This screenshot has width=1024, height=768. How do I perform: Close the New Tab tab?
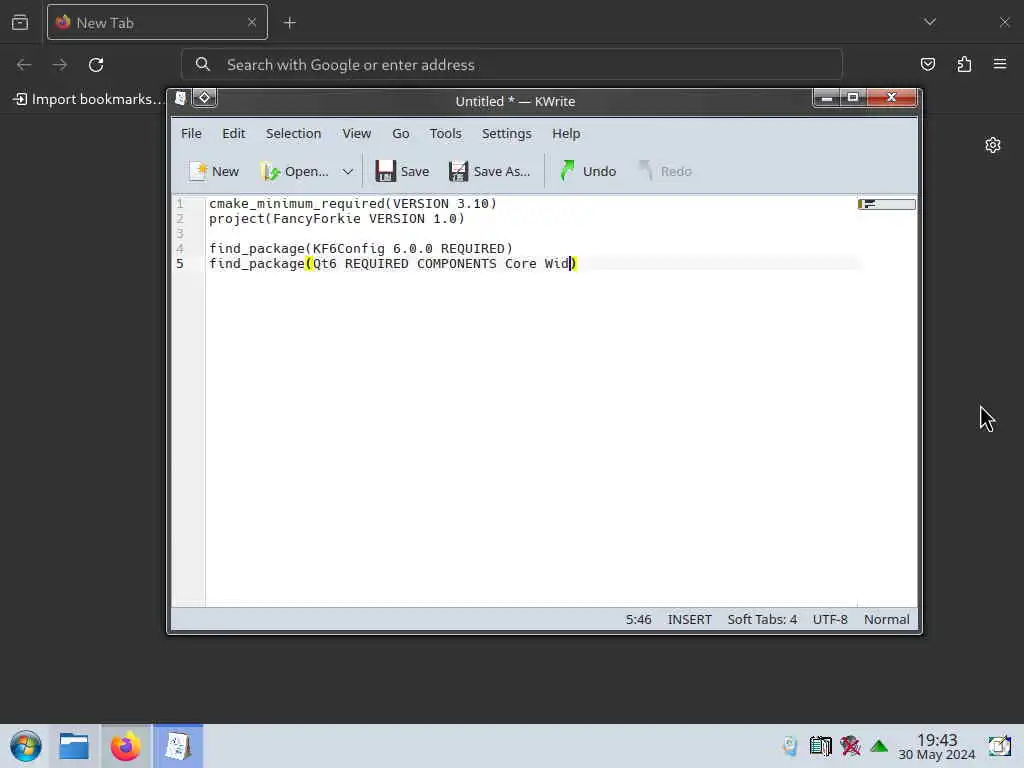[252, 22]
